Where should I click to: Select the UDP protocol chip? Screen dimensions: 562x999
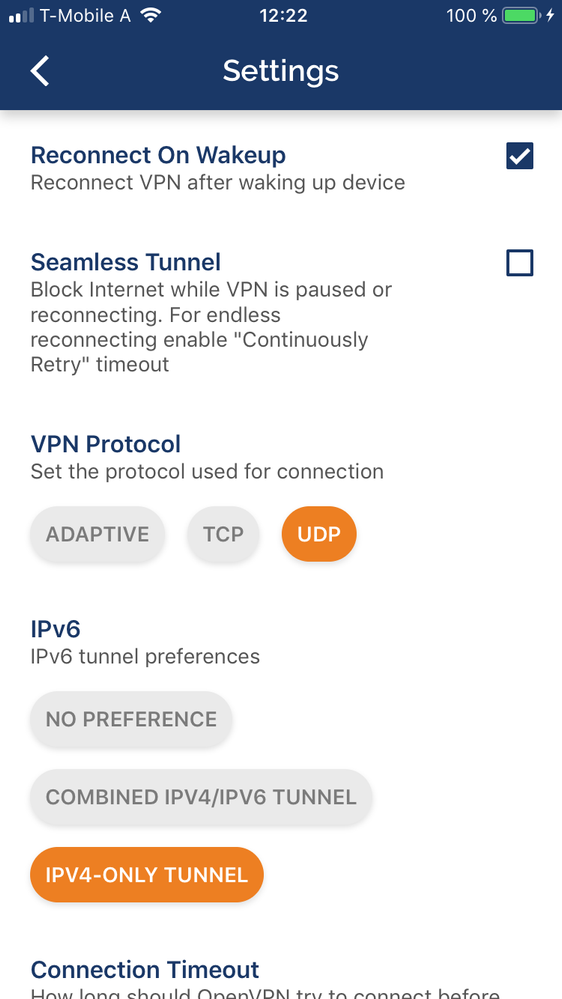point(319,534)
